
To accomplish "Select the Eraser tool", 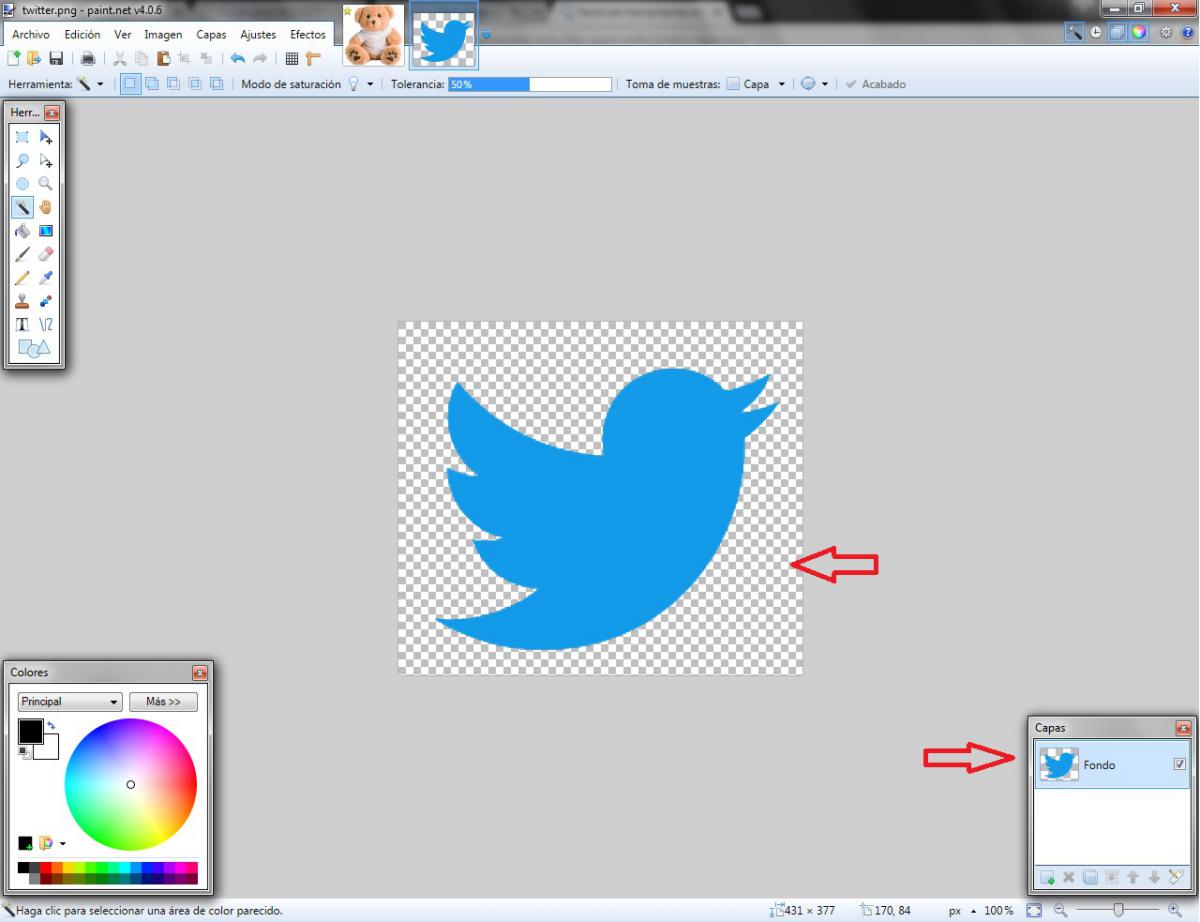I will coord(45,254).
